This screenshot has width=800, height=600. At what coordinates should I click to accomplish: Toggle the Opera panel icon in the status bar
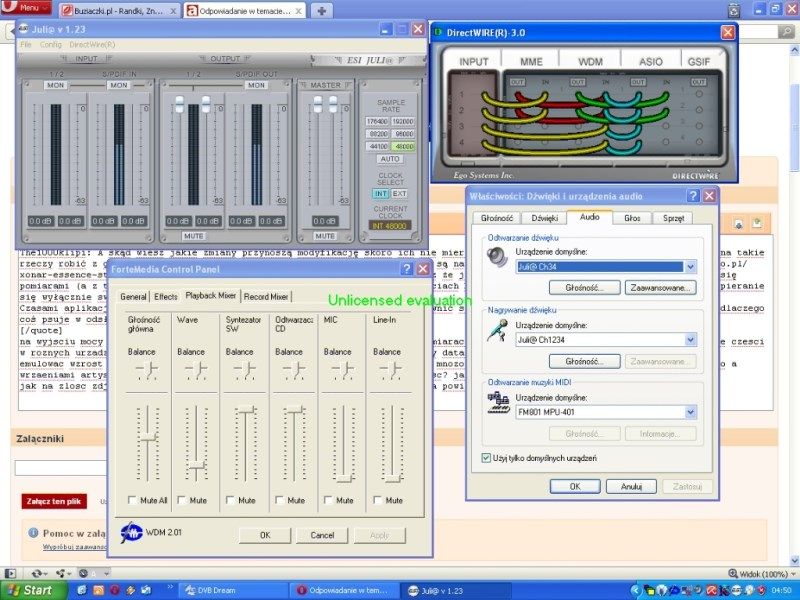[10, 573]
